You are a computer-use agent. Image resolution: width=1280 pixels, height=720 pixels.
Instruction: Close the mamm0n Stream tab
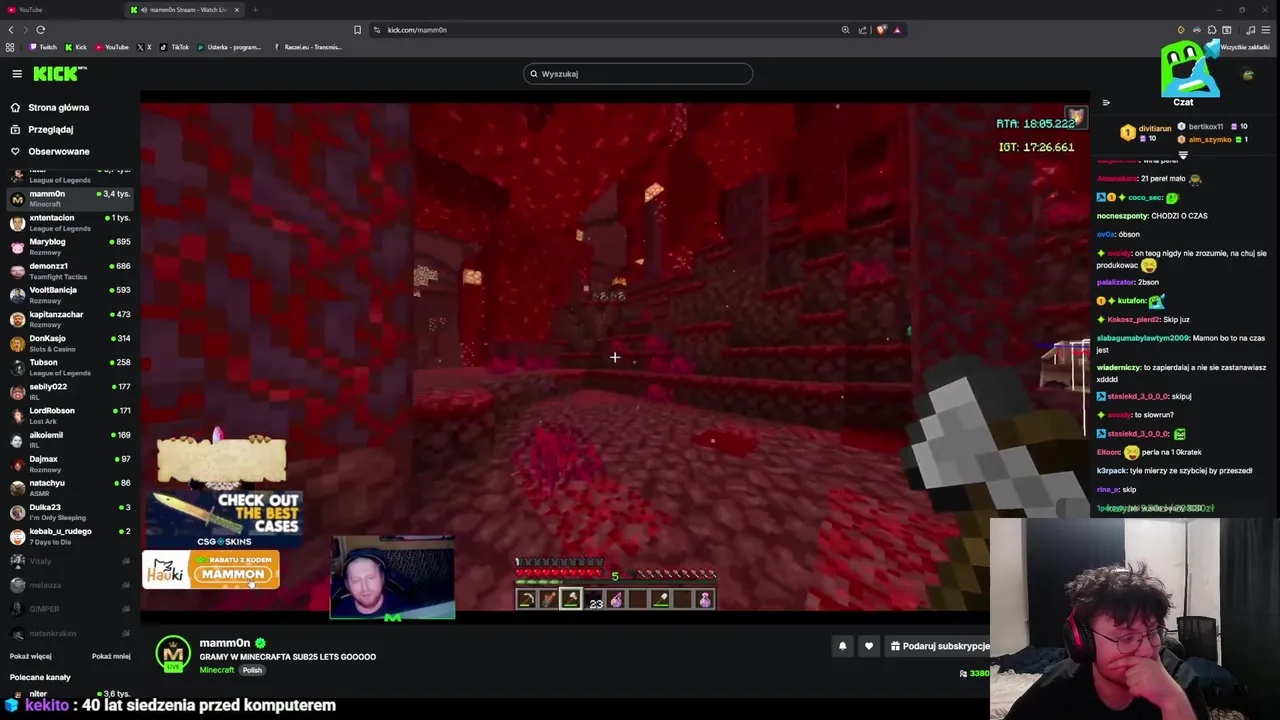(x=237, y=10)
